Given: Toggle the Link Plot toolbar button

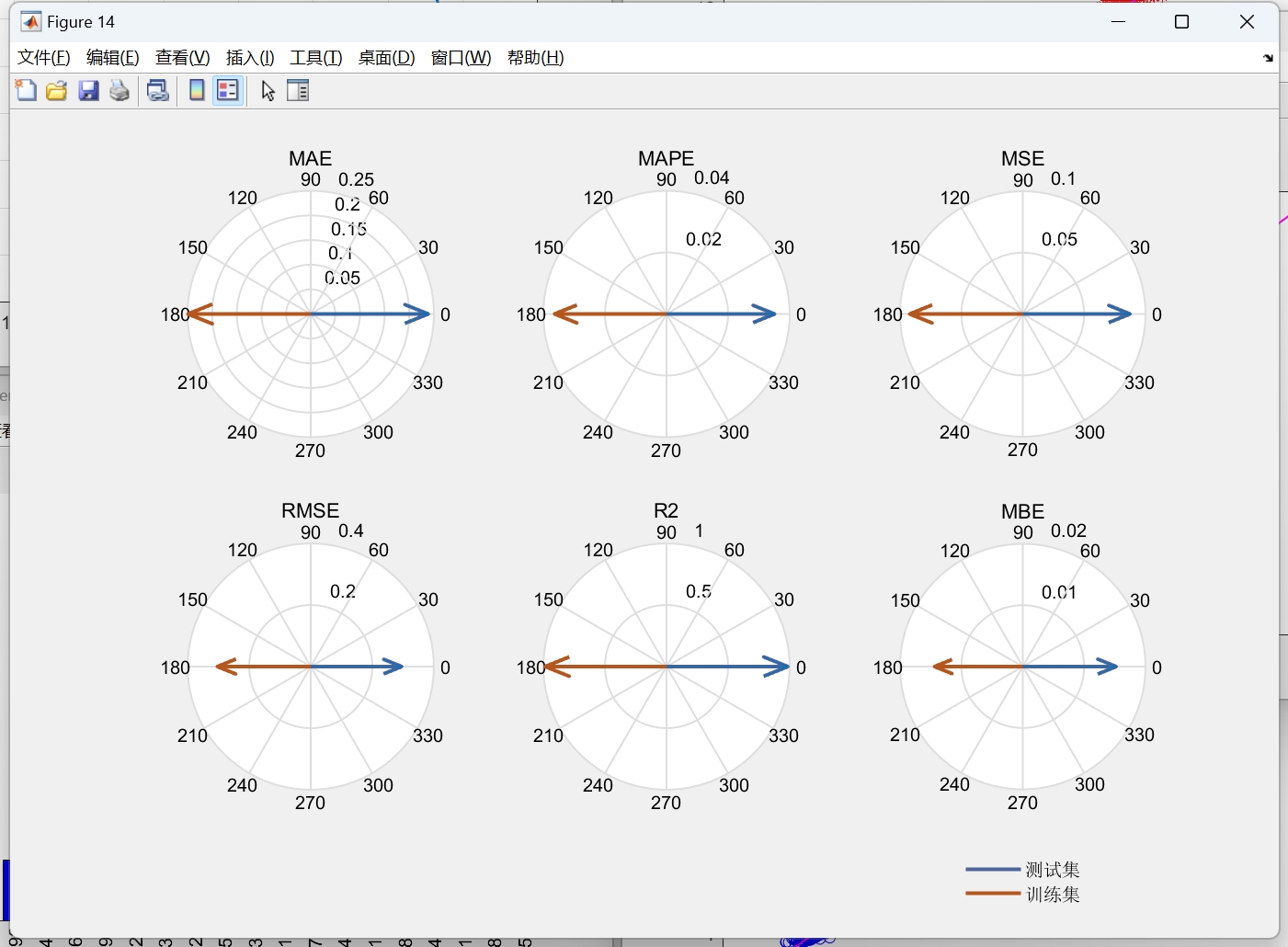Looking at the screenshot, I should click(158, 90).
